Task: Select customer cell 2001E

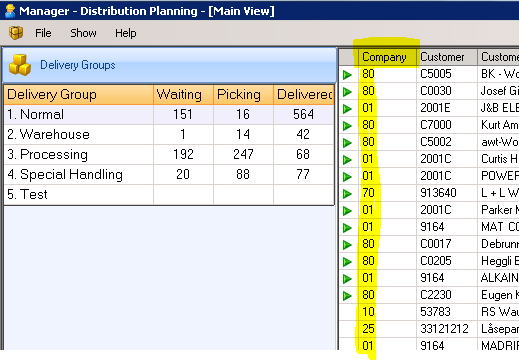Action: (x=447, y=108)
